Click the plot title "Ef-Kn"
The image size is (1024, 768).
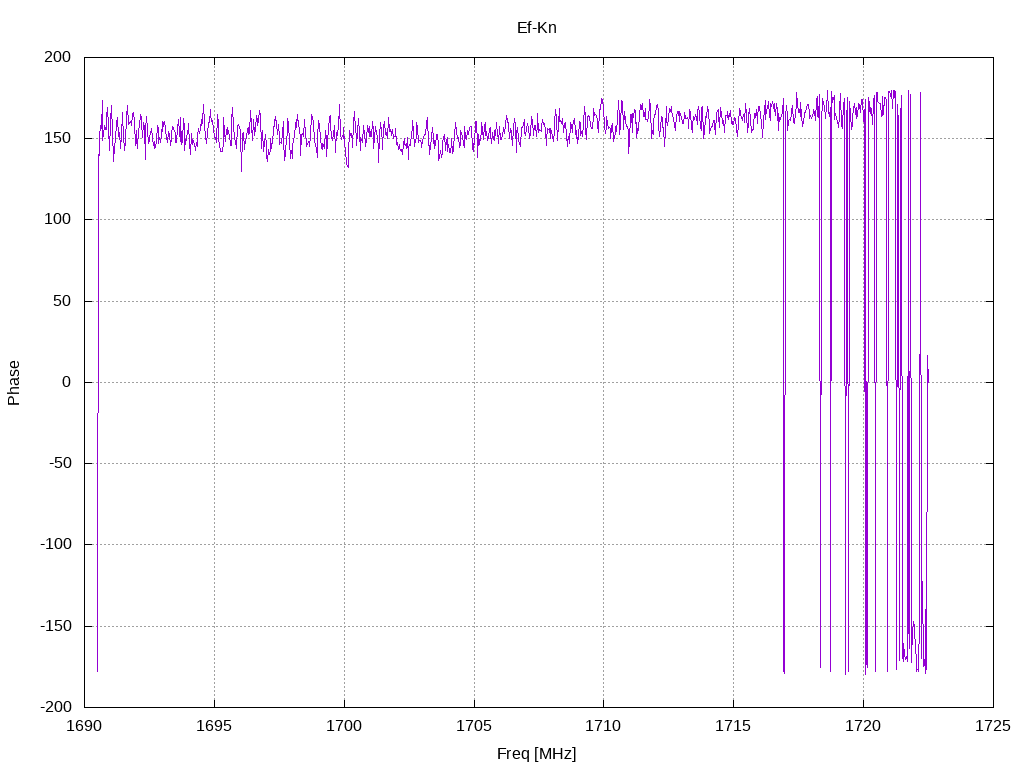pos(537,27)
